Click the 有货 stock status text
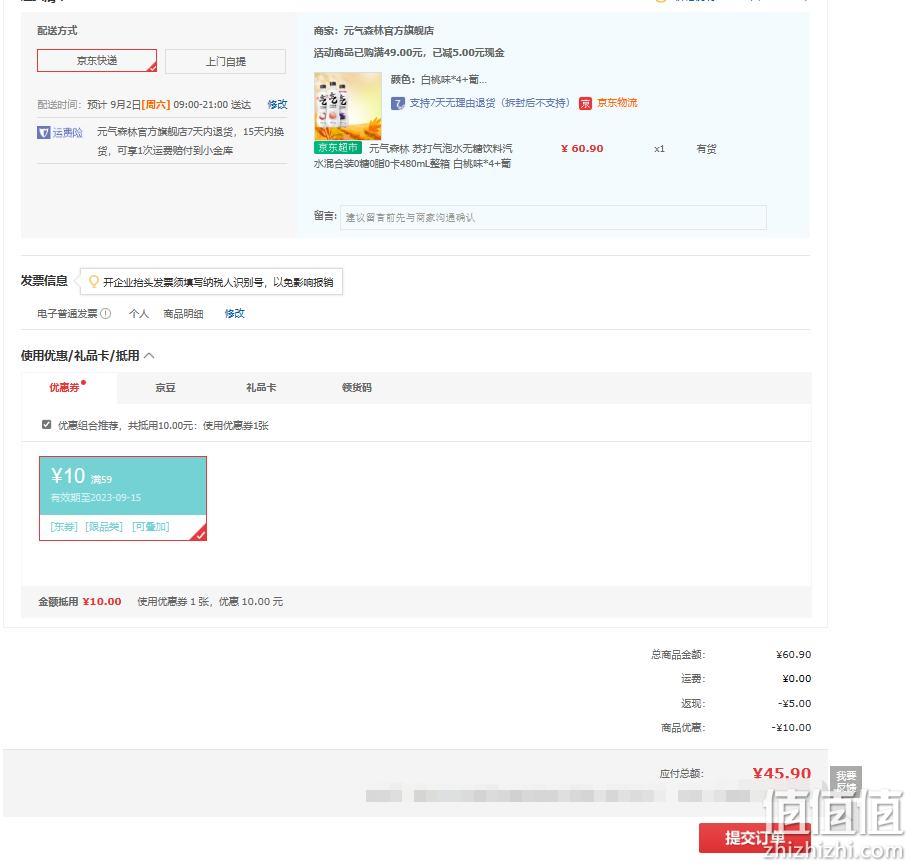This screenshot has width=913, height=868. tap(706, 149)
